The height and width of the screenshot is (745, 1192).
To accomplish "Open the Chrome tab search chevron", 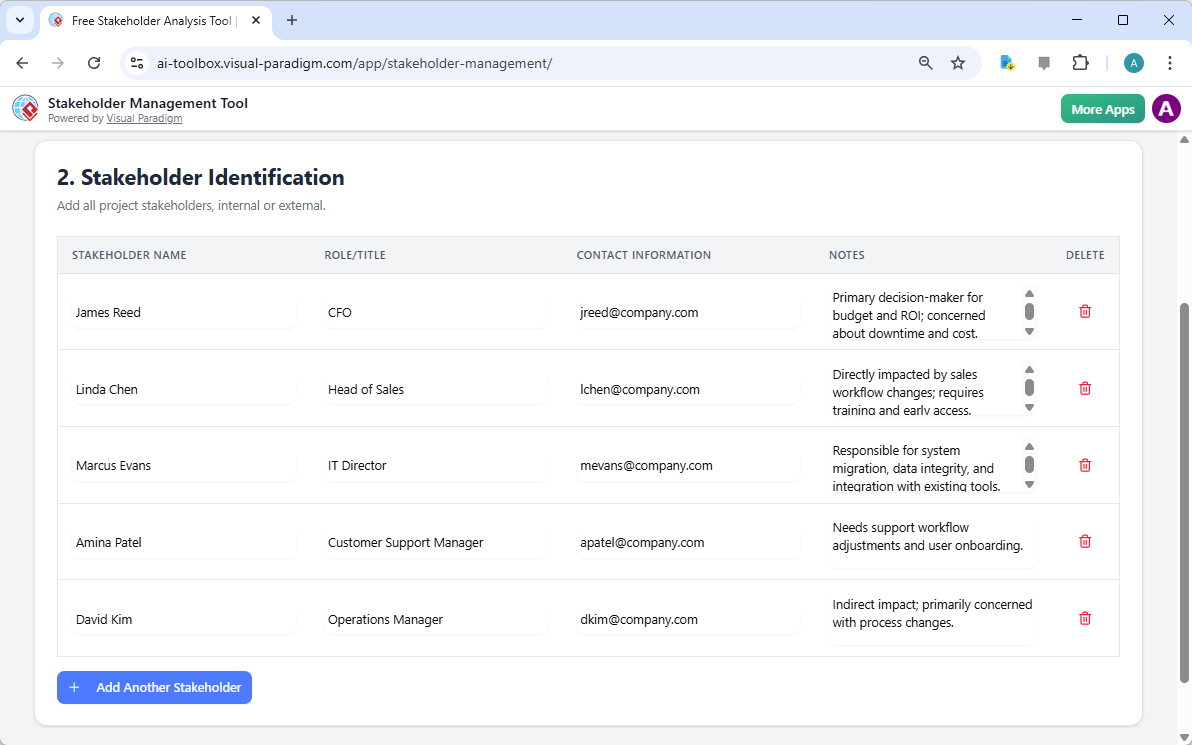I will pyautogui.click(x=20, y=20).
